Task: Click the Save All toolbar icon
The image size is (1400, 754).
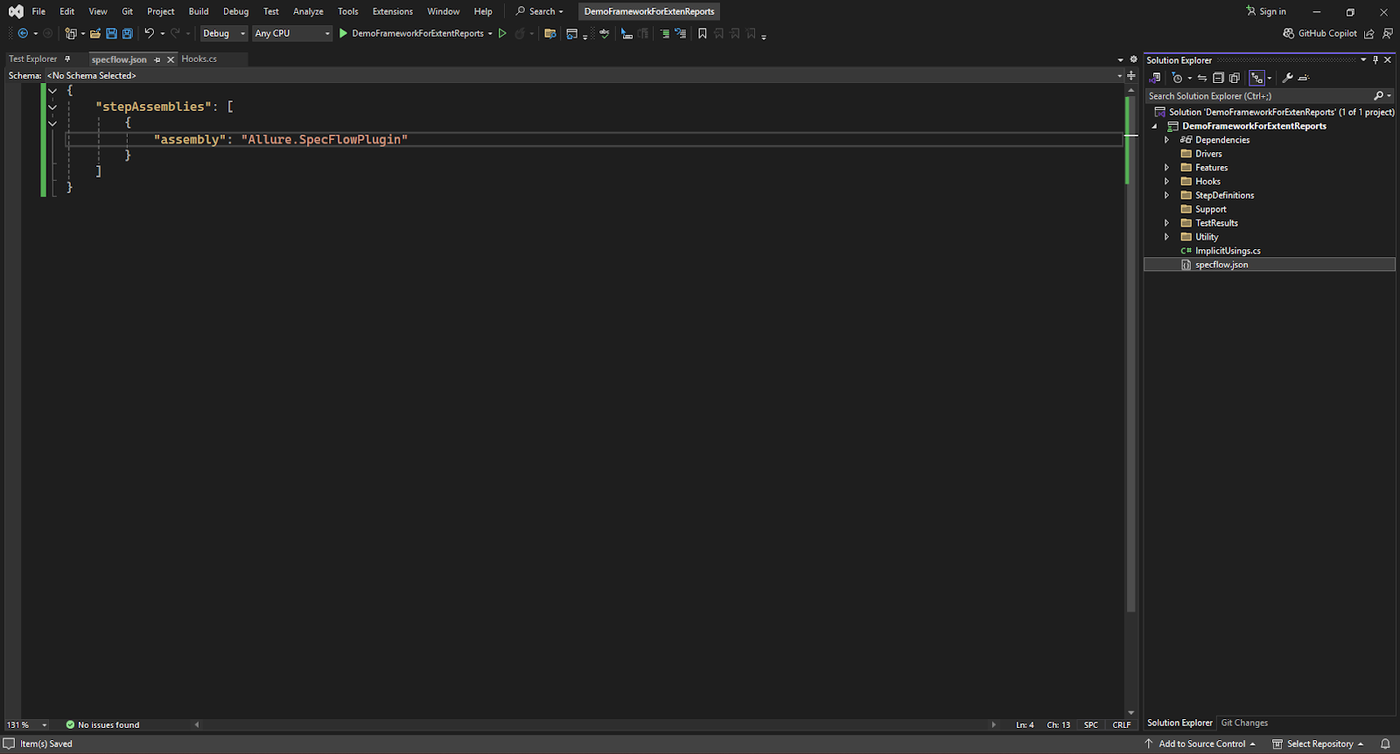Action: click(127, 33)
